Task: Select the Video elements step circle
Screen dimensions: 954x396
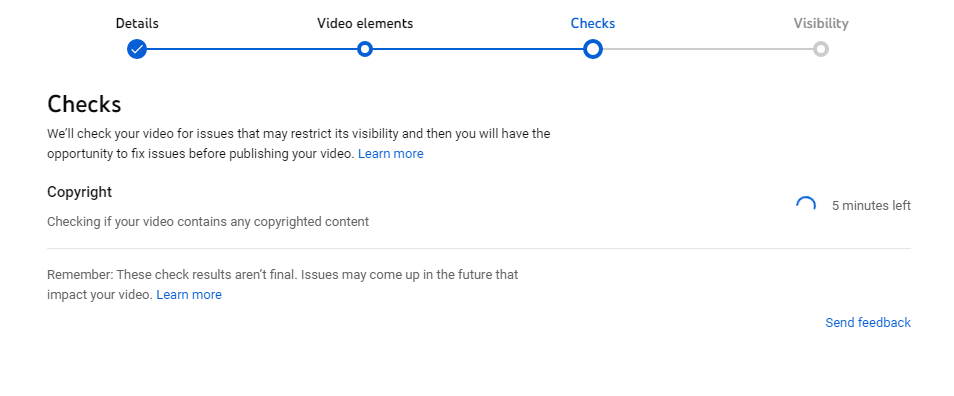Action: pyautogui.click(x=364, y=49)
